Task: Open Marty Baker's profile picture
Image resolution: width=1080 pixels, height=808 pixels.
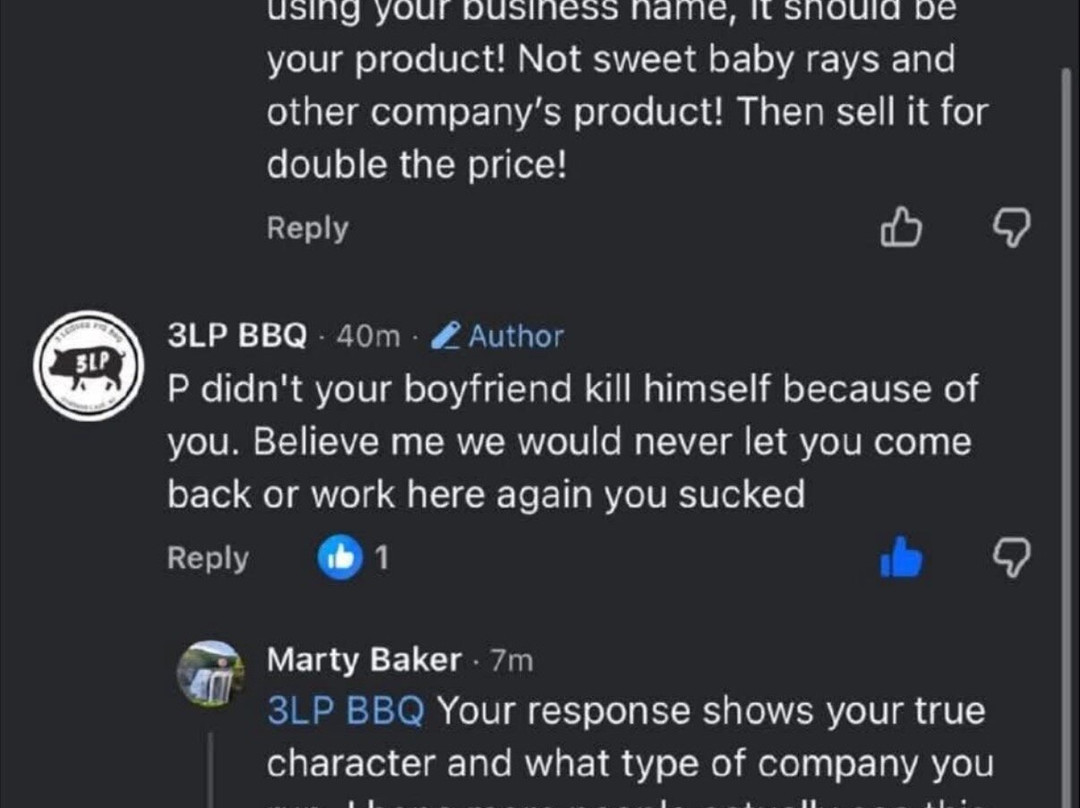Action: click(210, 673)
